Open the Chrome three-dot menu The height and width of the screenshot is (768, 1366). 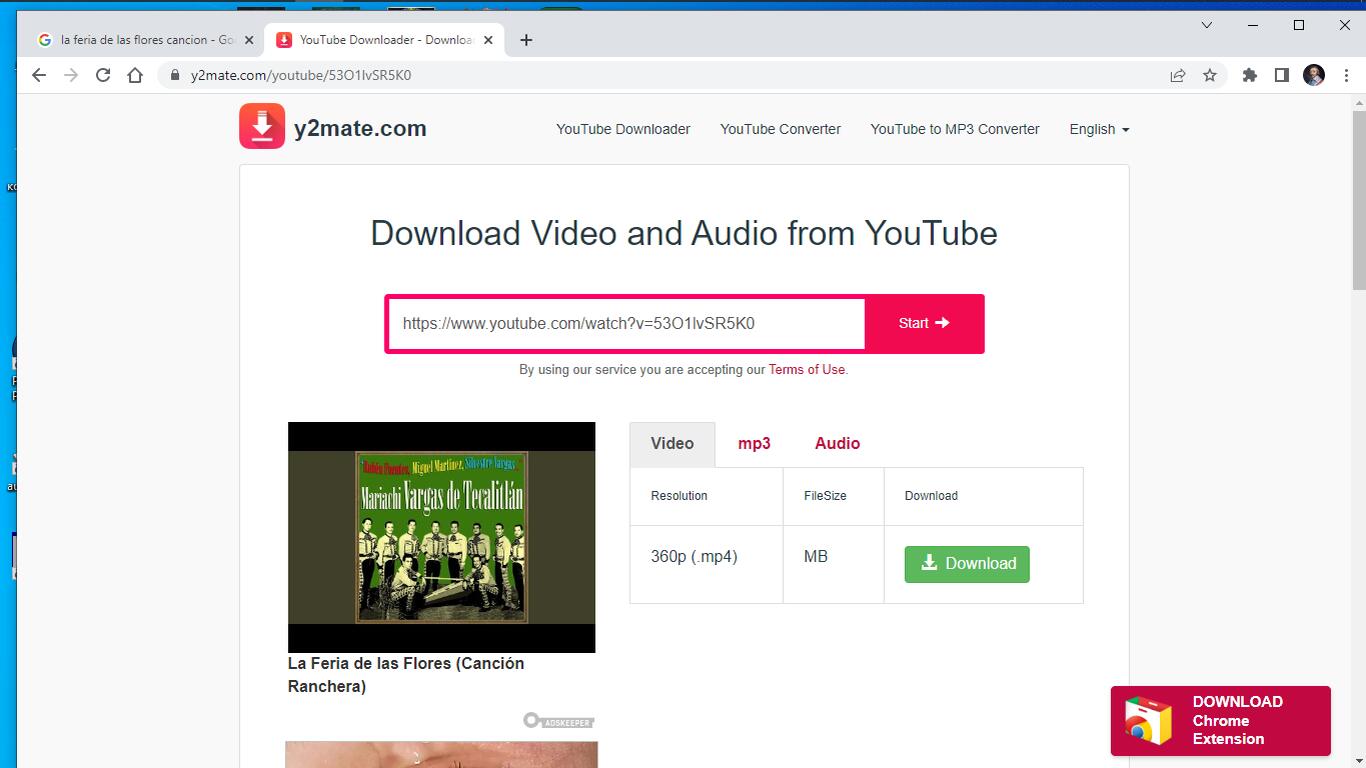point(1346,75)
